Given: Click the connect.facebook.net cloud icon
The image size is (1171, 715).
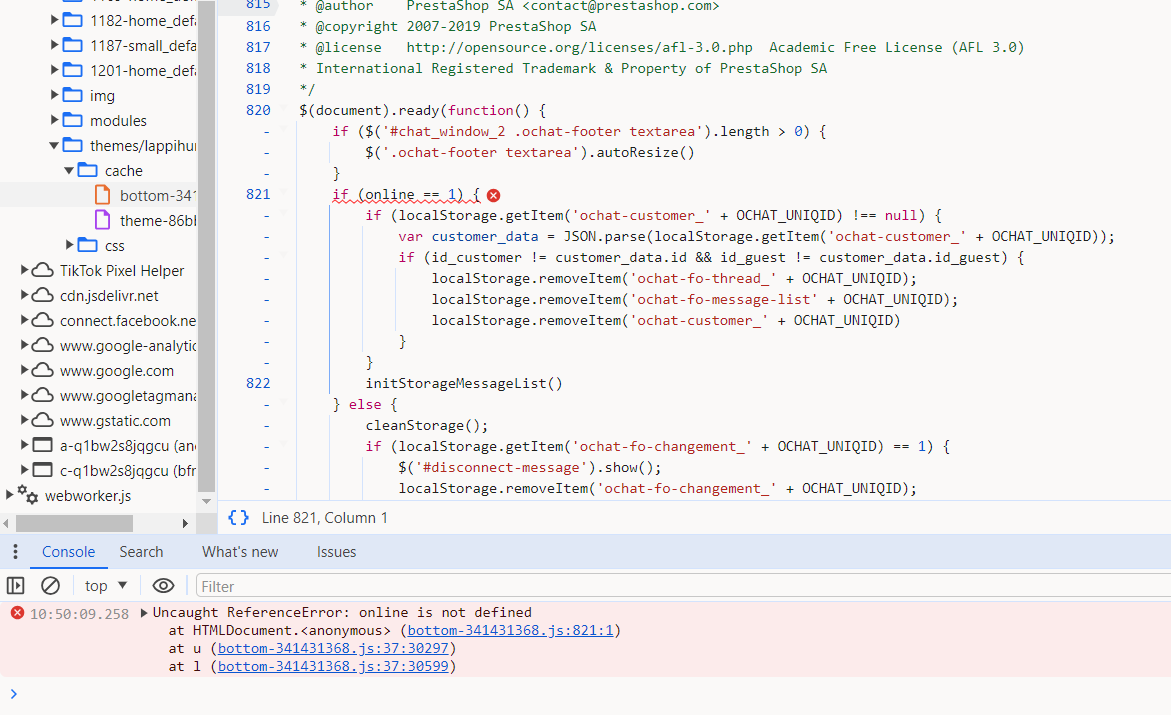Looking at the screenshot, I should point(43,320).
